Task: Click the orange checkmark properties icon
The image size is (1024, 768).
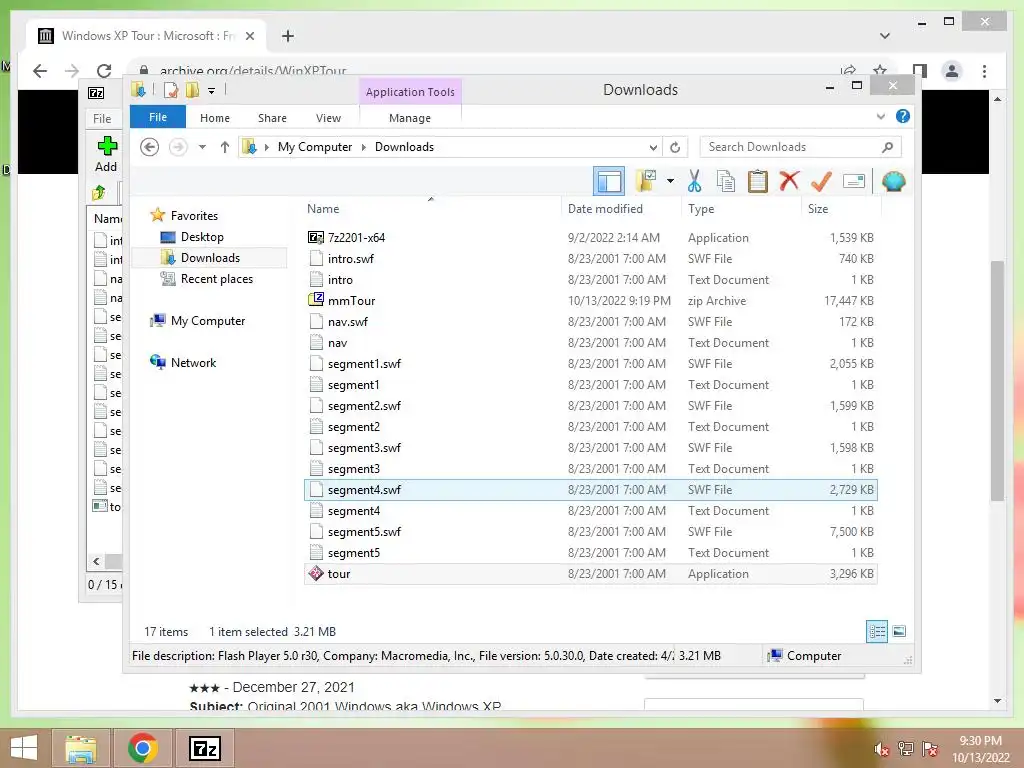Action: [x=821, y=181]
